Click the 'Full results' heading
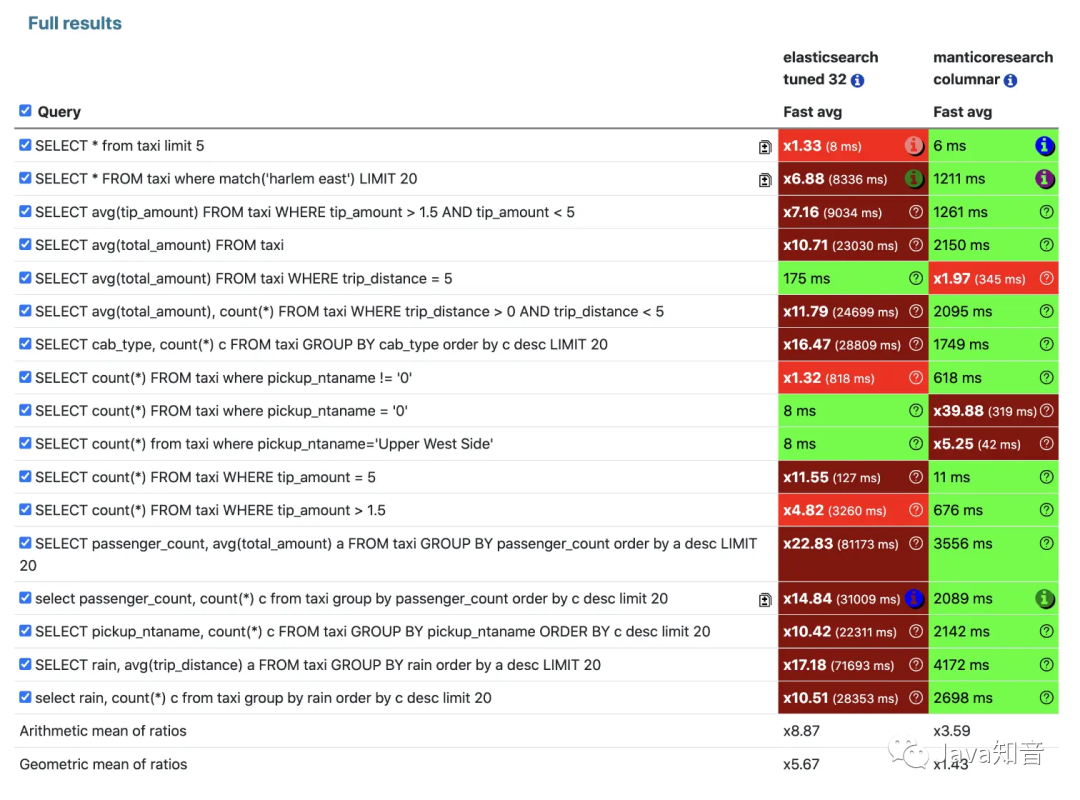The image size is (1080, 800). tap(74, 23)
